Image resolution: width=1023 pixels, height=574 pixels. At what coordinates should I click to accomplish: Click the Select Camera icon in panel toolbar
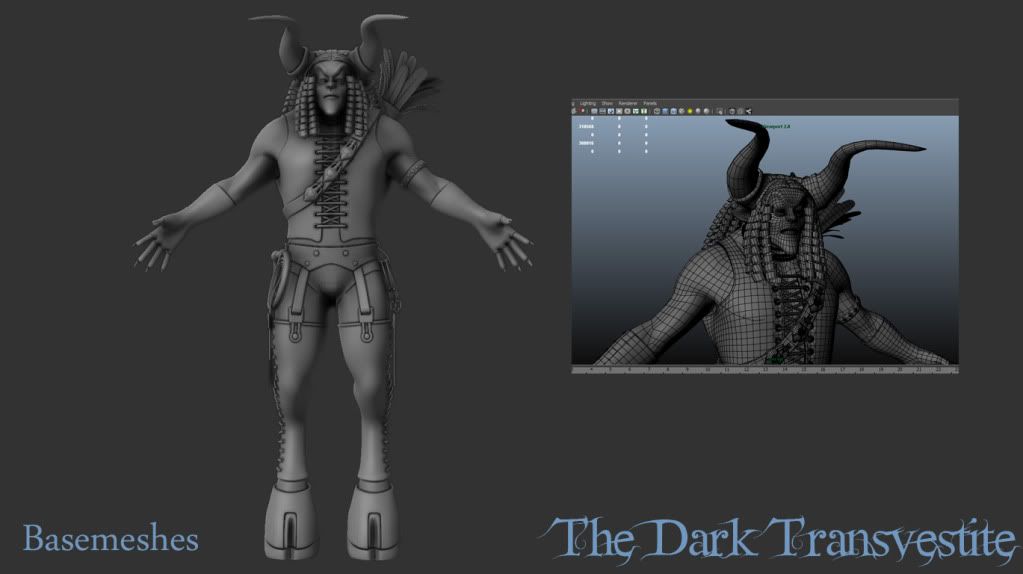[574, 111]
